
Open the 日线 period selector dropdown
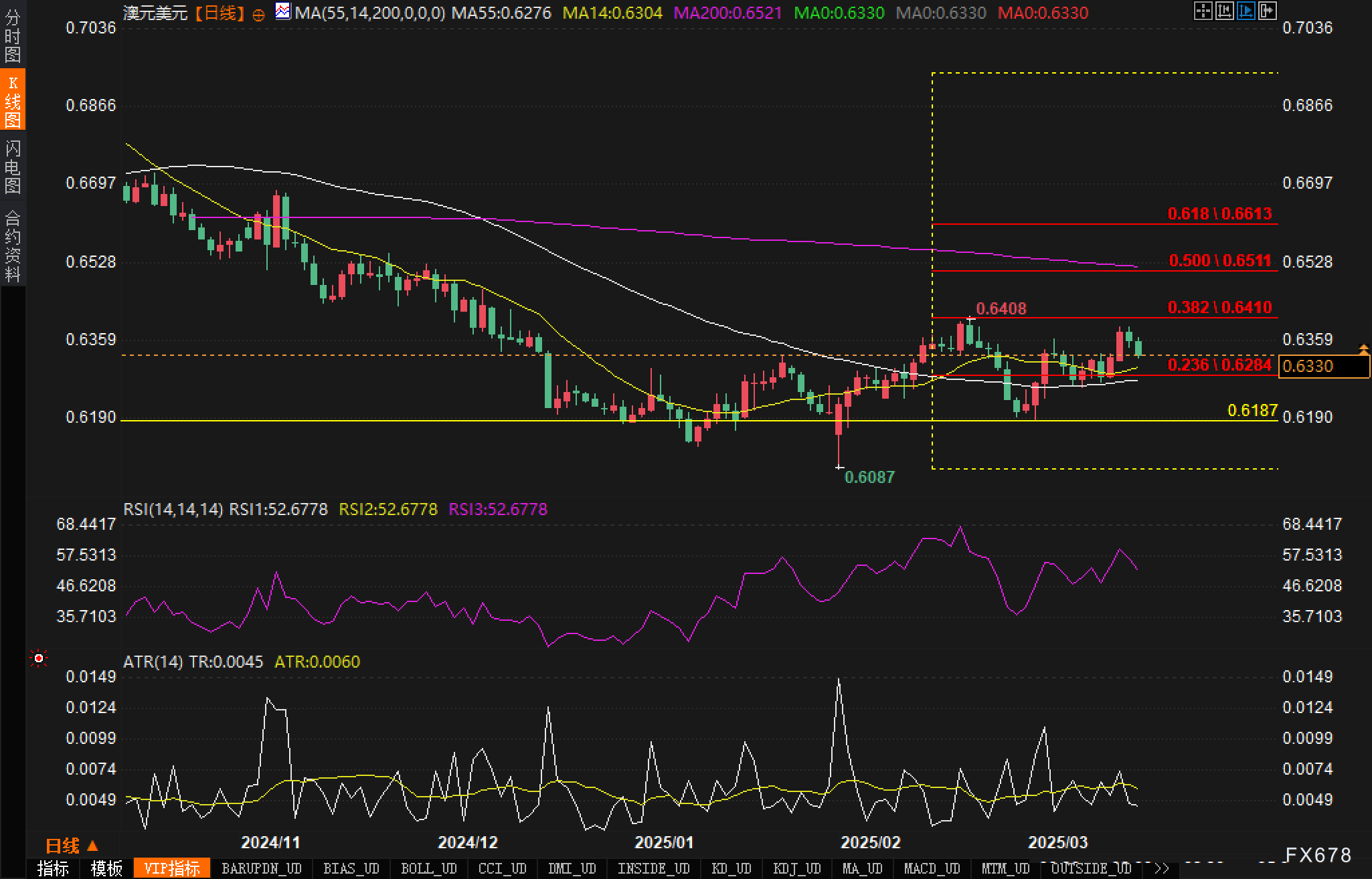72,846
